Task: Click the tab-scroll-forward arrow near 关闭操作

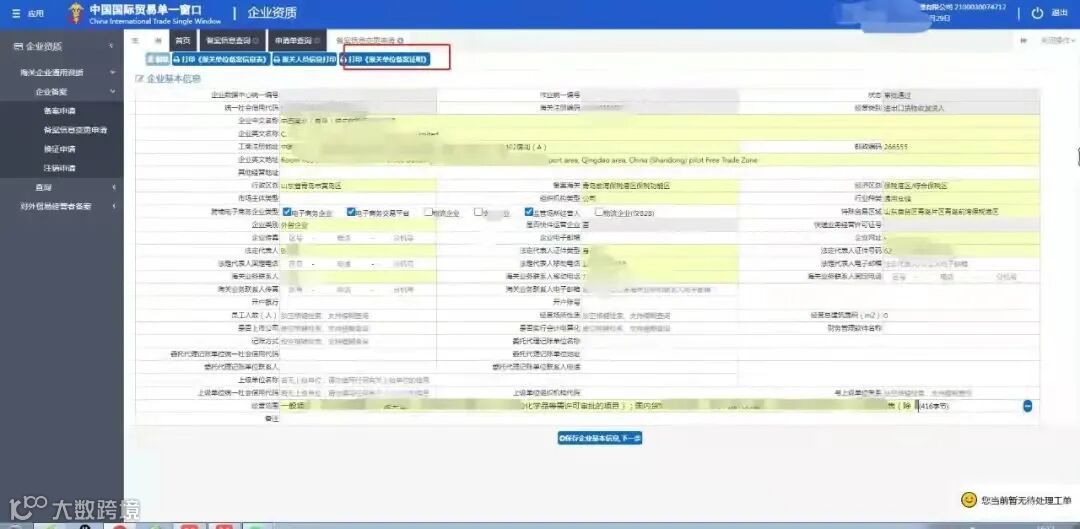Action: point(1024,41)
